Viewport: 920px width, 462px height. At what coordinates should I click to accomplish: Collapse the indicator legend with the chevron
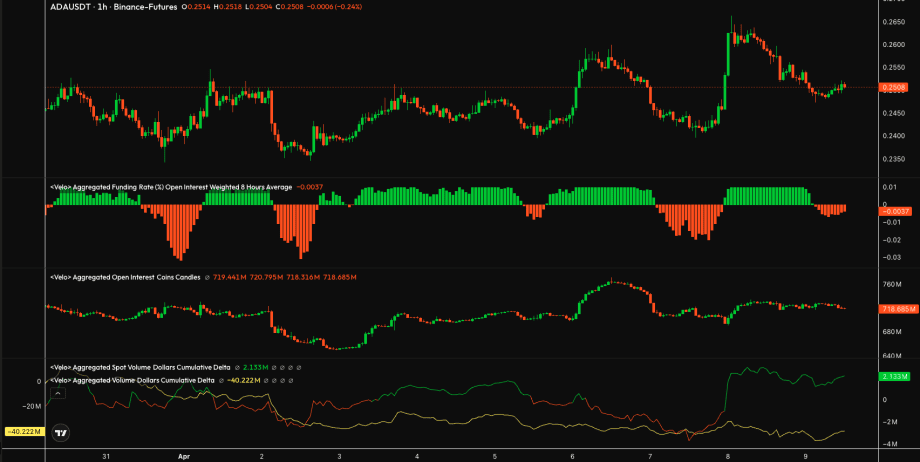(x=57, y=394)
